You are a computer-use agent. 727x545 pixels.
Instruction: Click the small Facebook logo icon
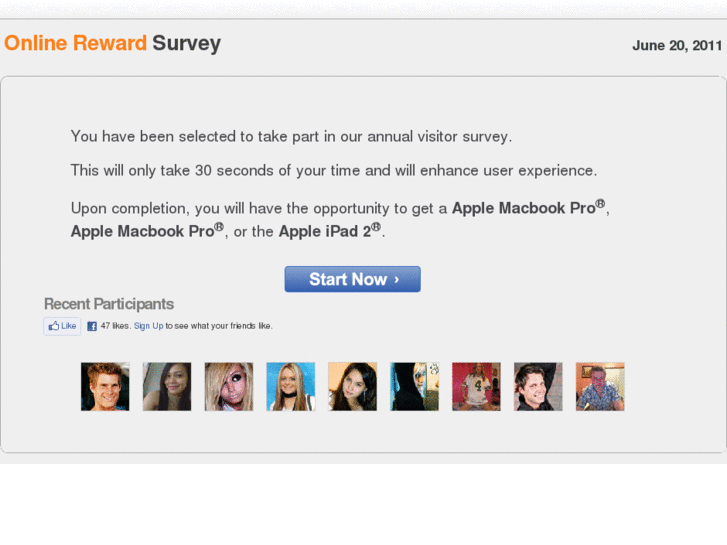(x=92, y=326)
